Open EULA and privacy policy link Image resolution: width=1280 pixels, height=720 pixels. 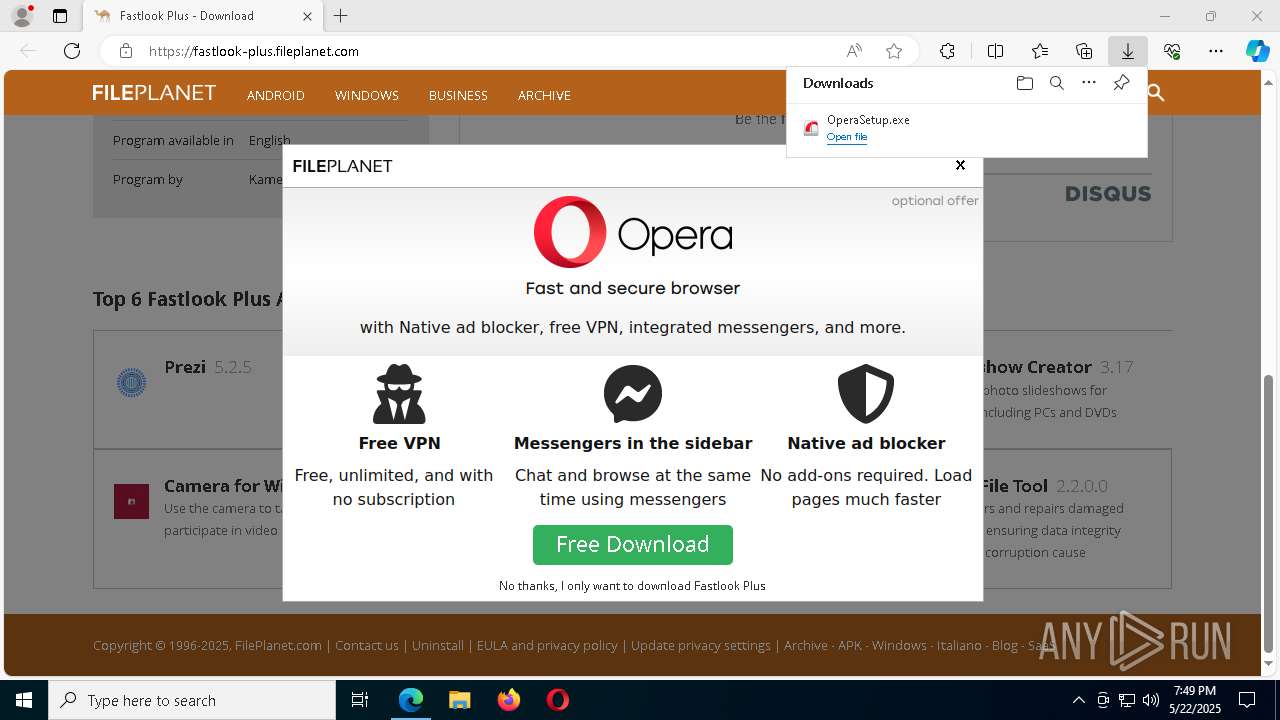tap(547, 645)
